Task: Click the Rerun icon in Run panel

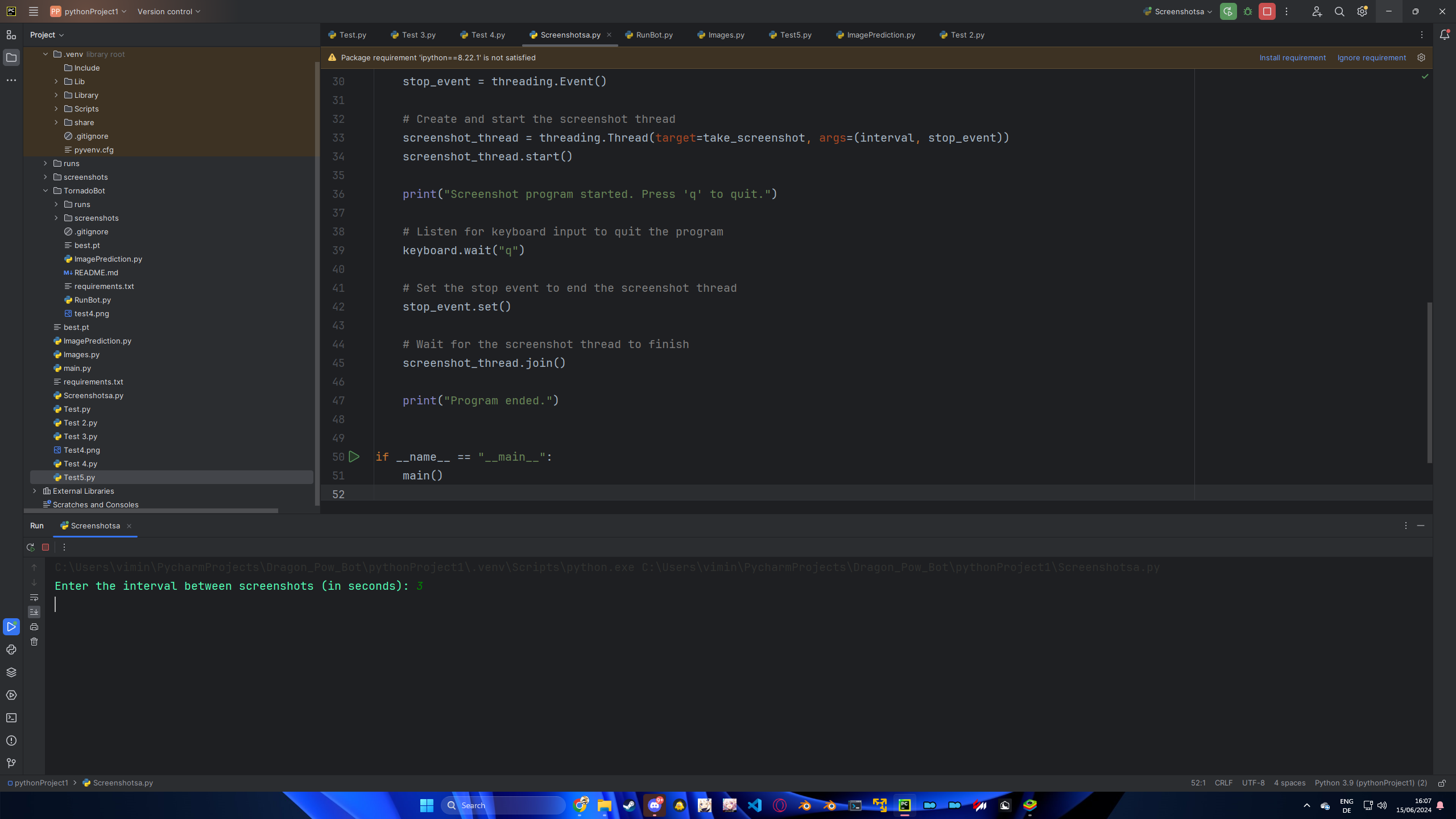Action: pyautogui.click(x=31, y=547)
